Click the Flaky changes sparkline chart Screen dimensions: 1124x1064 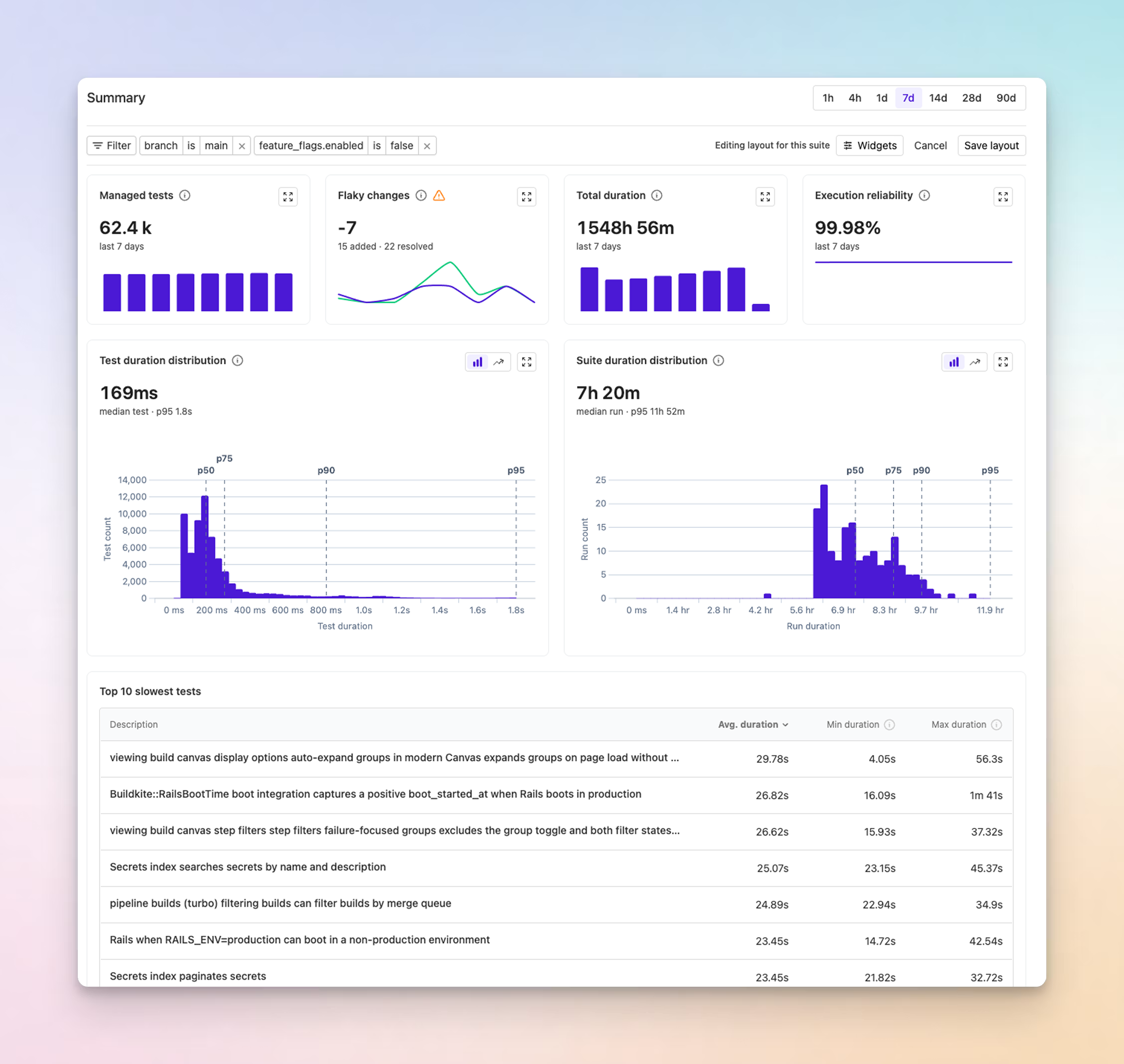pyautogui.click(x=436, y=283)
